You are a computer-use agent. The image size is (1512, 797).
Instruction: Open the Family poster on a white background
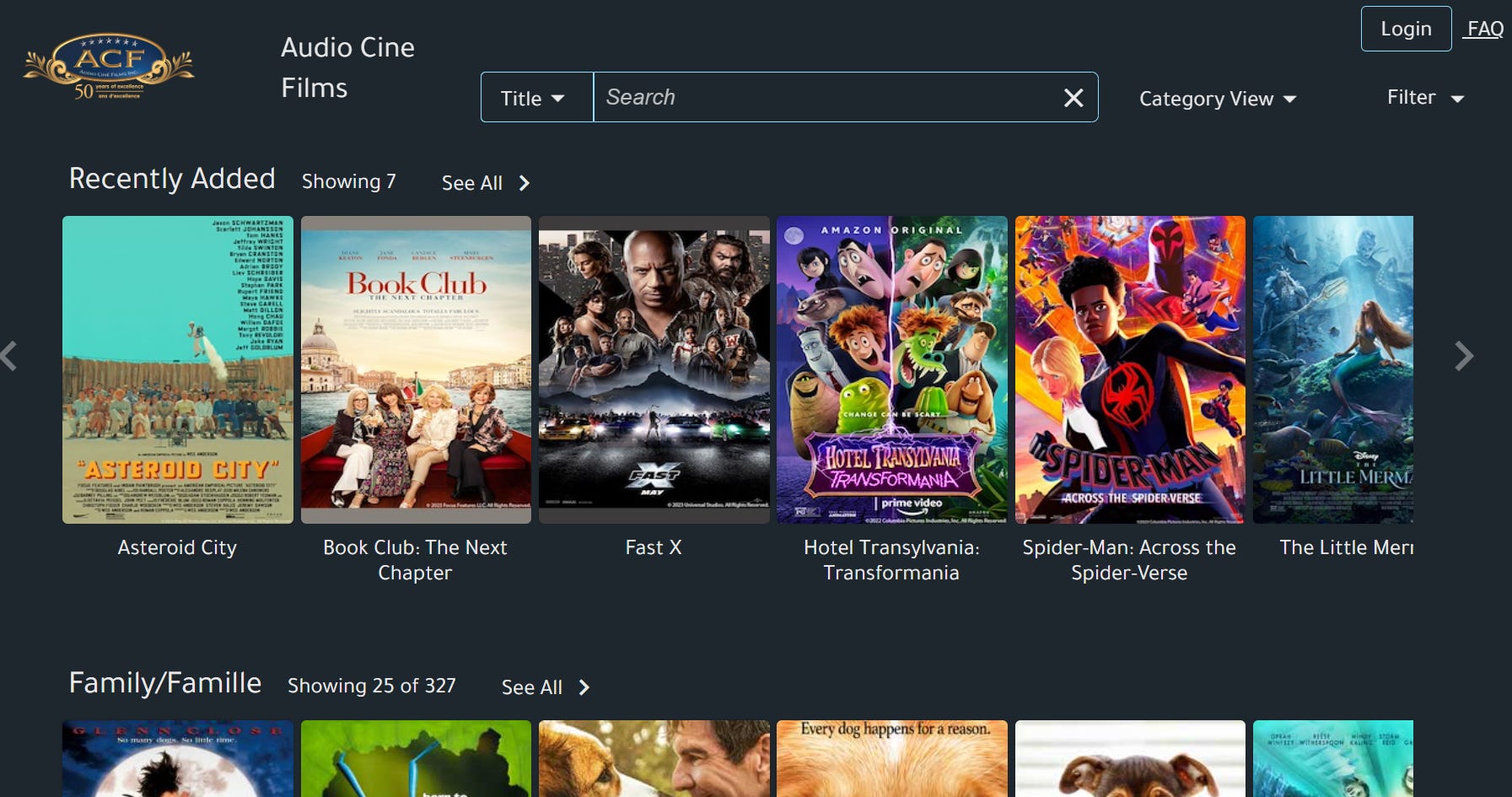click(x=1130, y=758)
